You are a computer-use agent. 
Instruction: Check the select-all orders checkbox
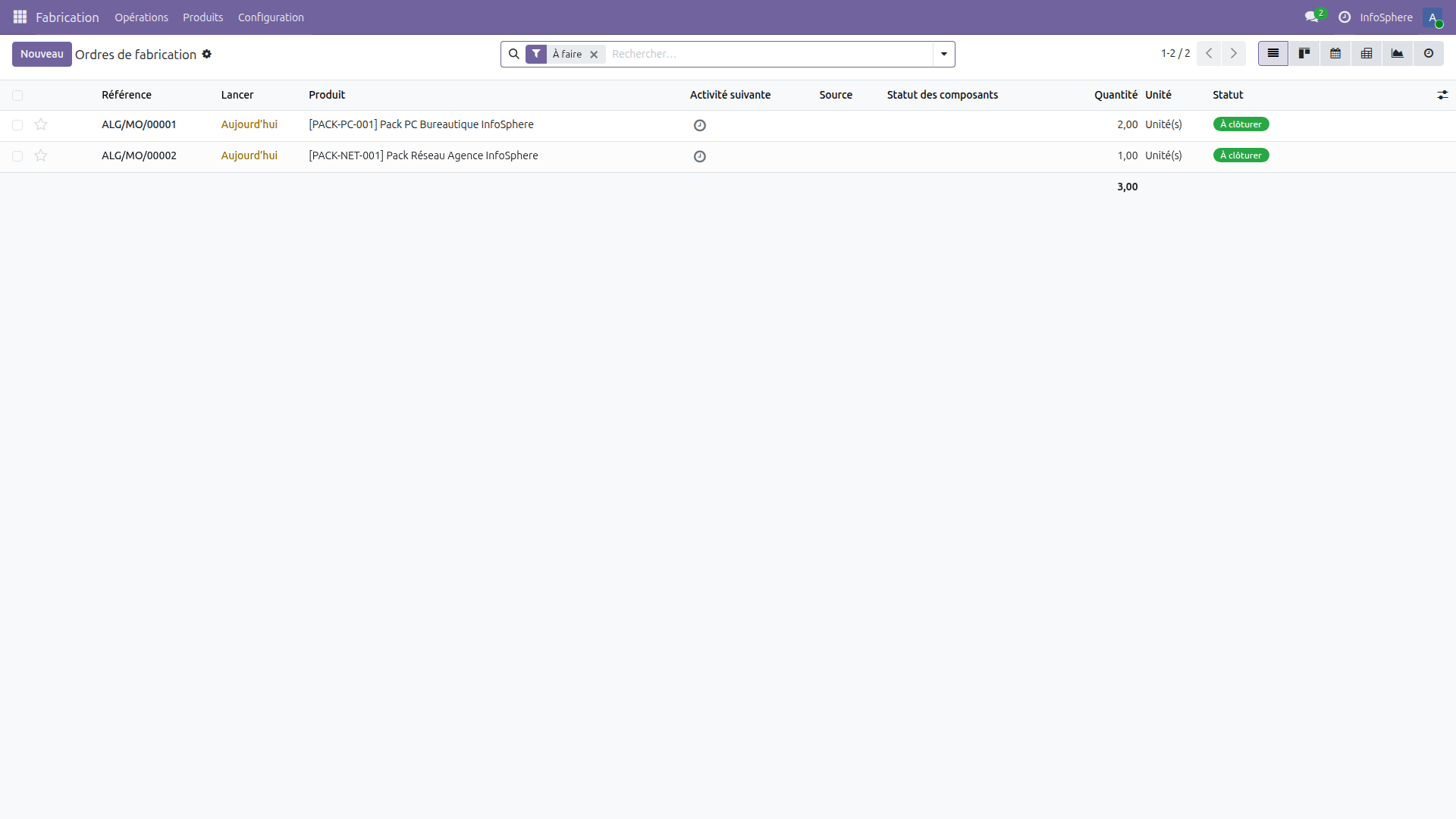[17, 95]
